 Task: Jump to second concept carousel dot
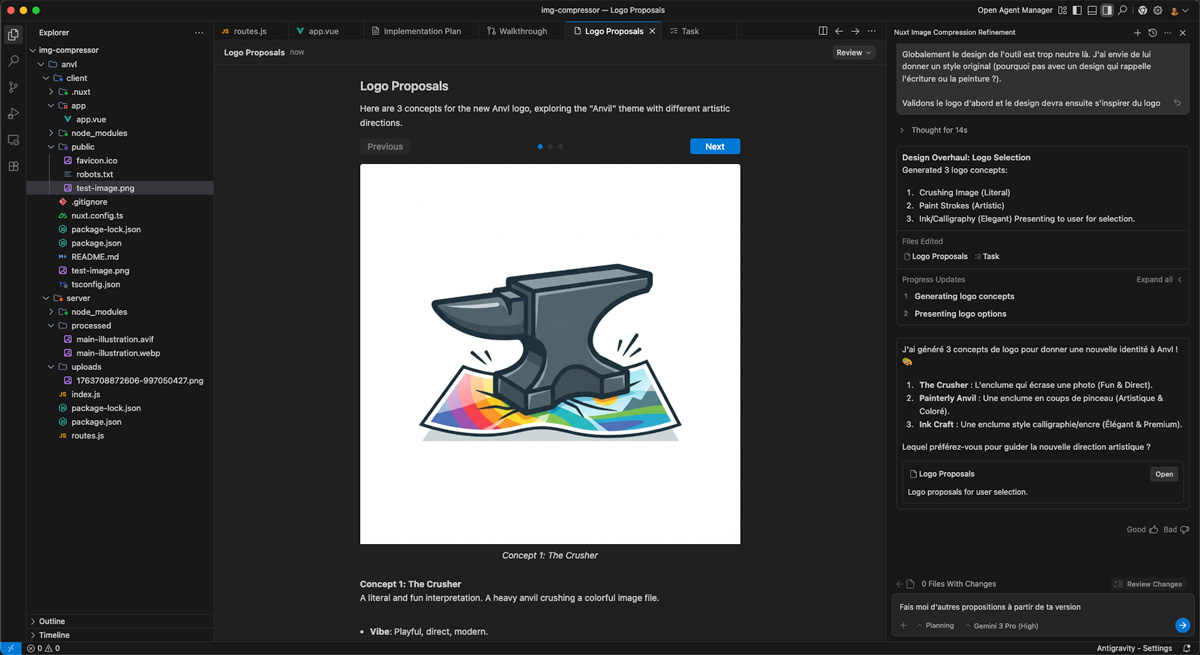550,147
